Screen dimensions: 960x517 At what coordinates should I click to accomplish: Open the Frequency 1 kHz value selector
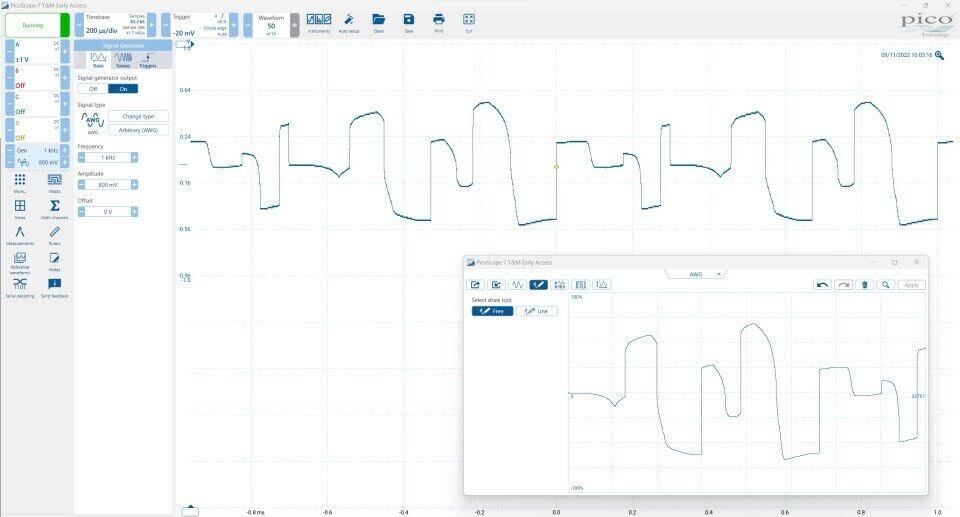click(108, 158)
